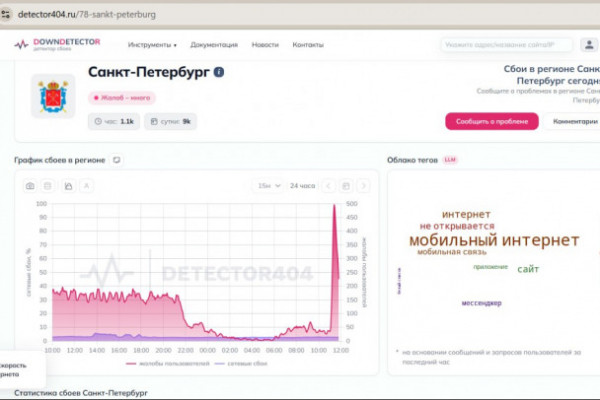This screenshot has height=400, width=600.
Task: Open the calendar date picker icon
Action: pyautogui.click(x=346, y=186)
